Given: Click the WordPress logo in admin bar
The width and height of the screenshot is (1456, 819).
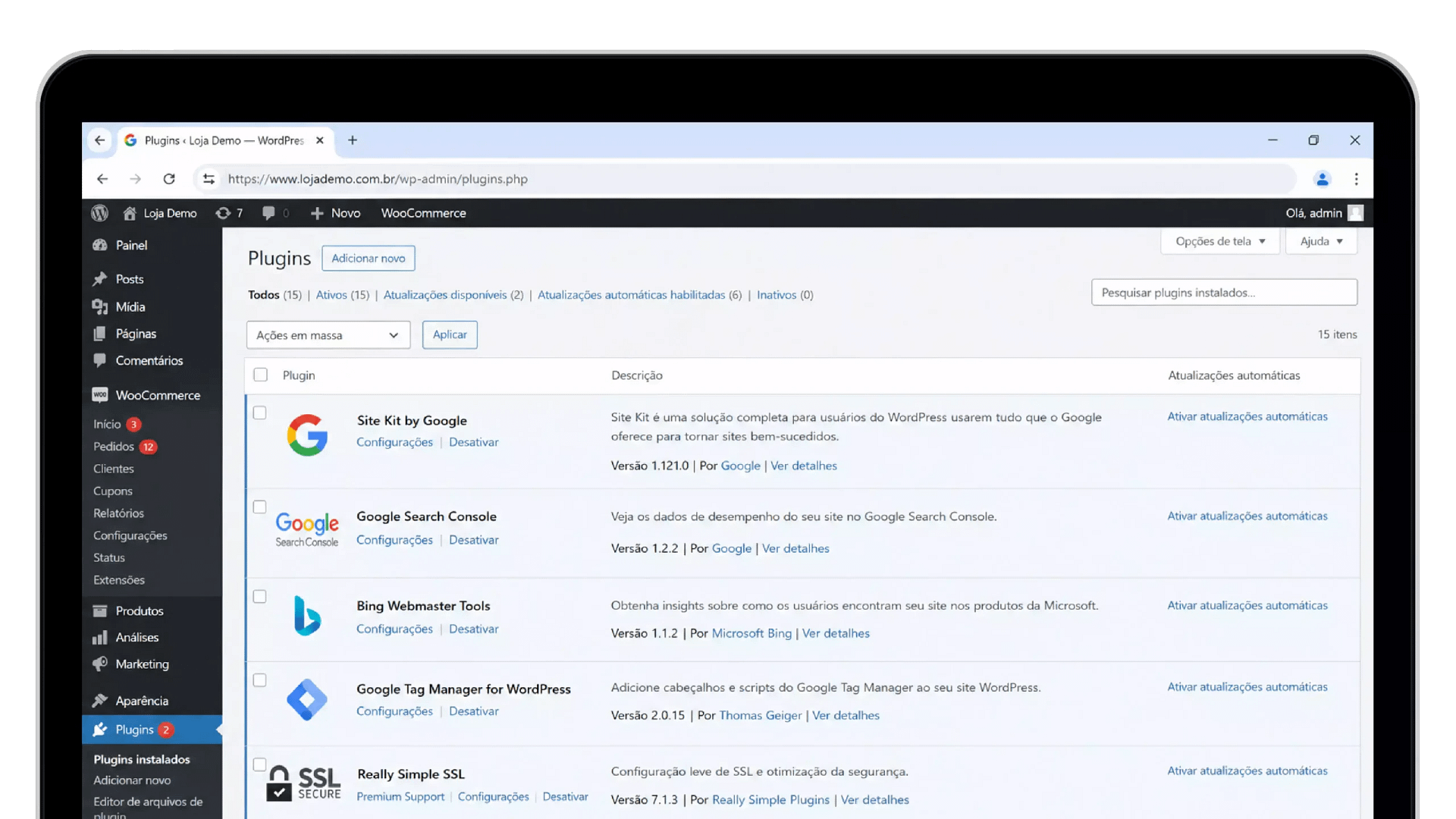Looking at the screenshot, I should 99,213.
